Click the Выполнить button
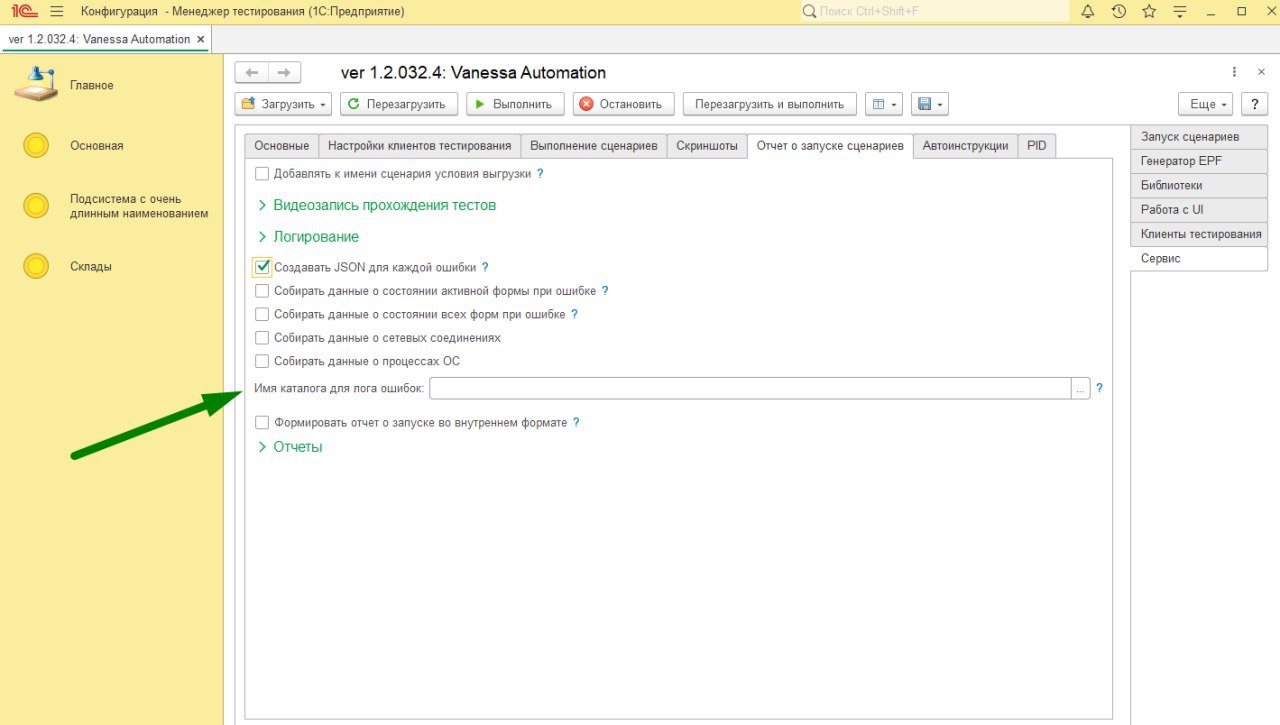The width and height of the screenshot is (1280, 725). tap(516, 104)
